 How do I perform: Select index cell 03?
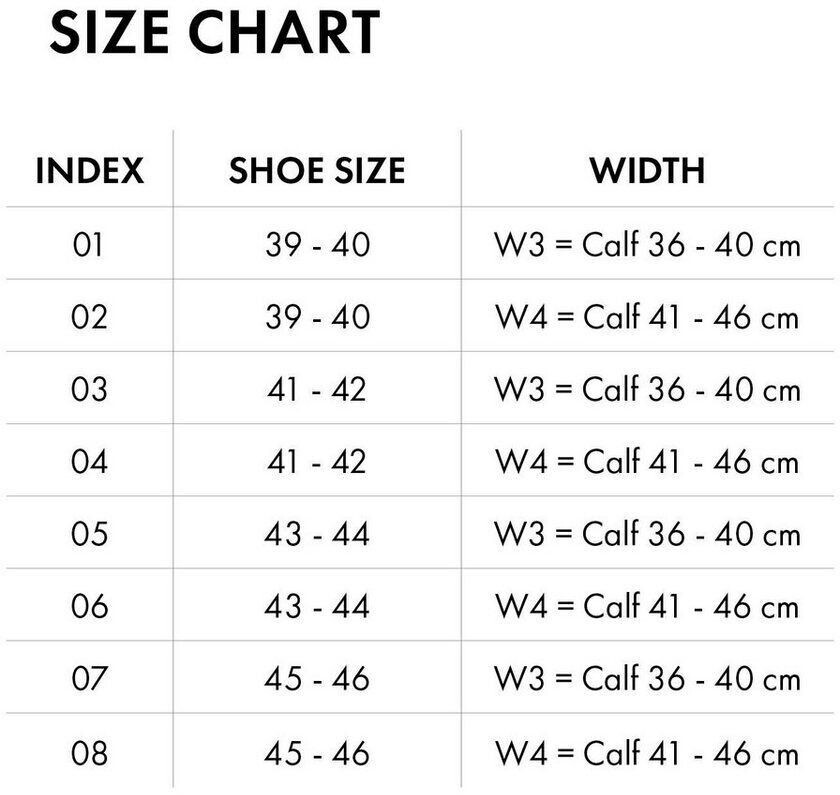[x=89, y=389]
